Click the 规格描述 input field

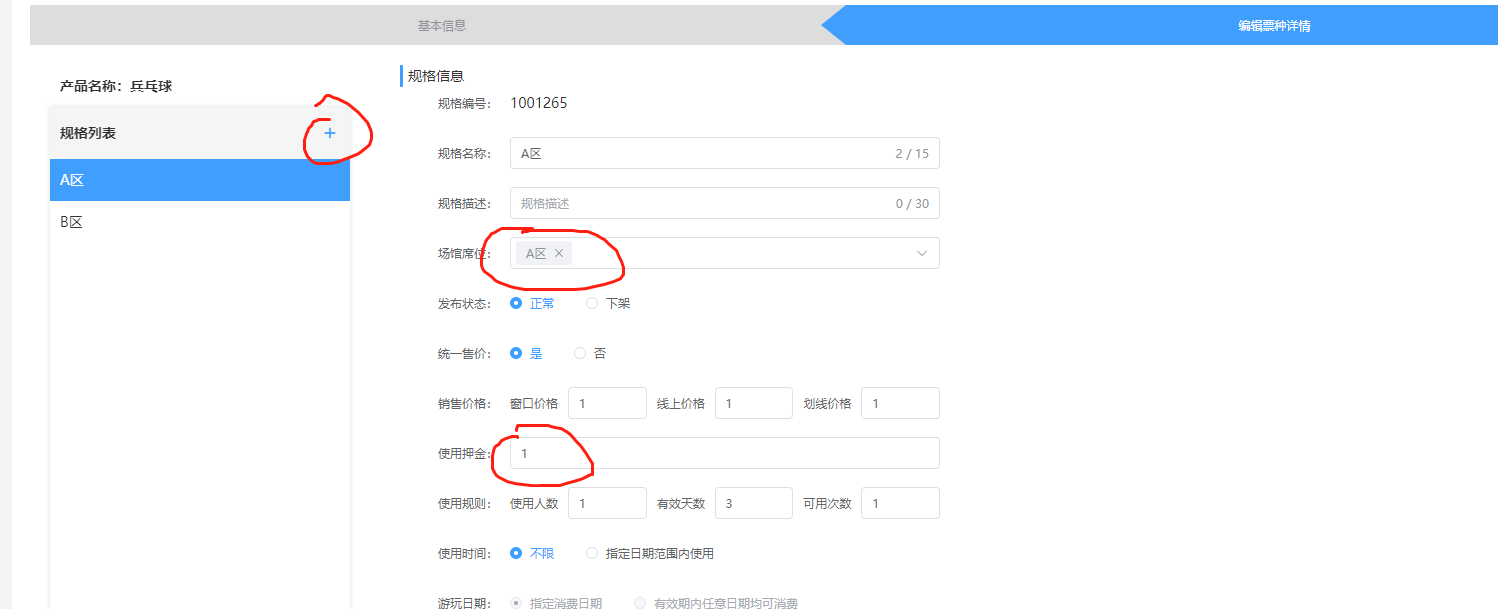[x=700, y=203]
